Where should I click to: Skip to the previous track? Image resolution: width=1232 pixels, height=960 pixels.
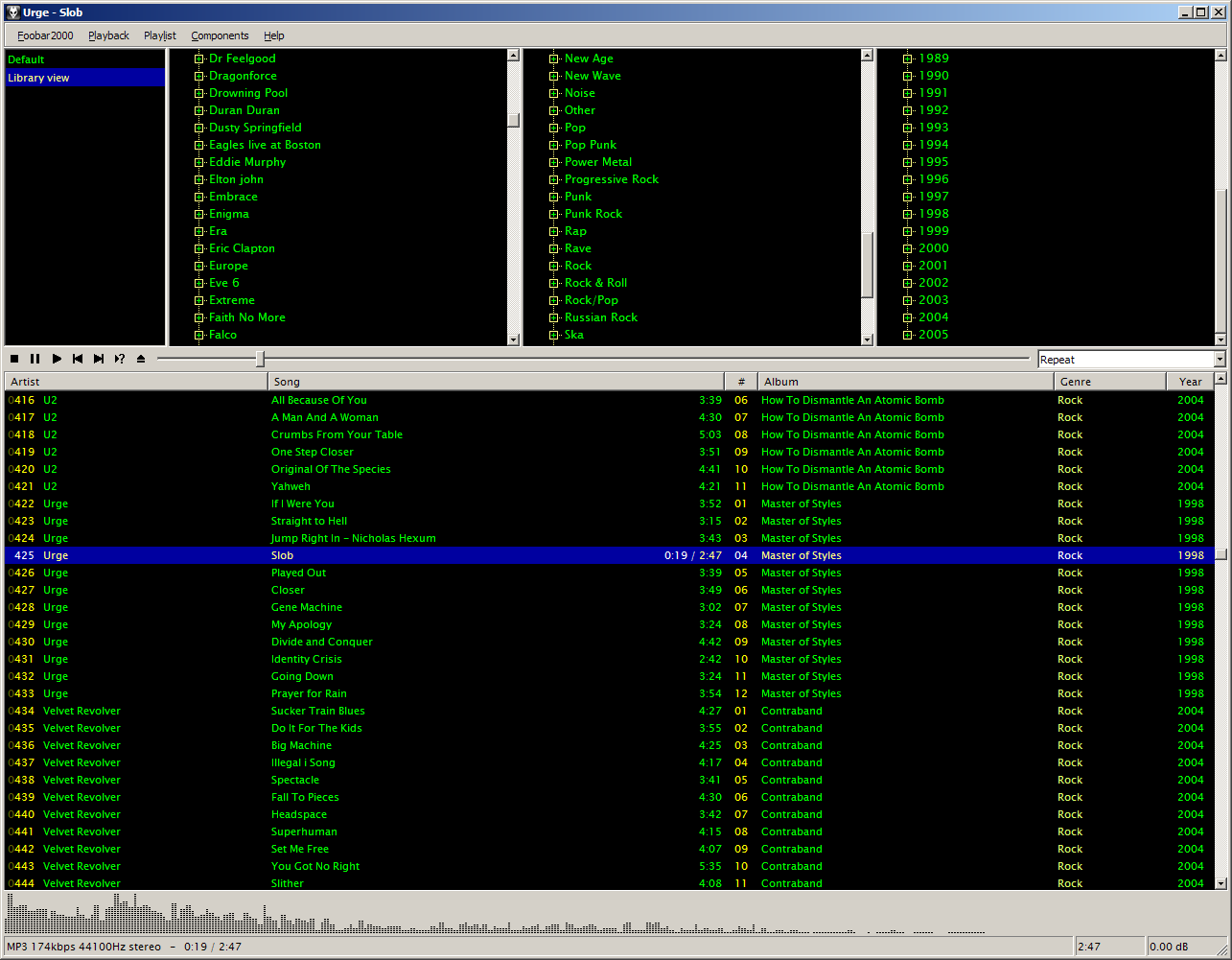[78, 359]
